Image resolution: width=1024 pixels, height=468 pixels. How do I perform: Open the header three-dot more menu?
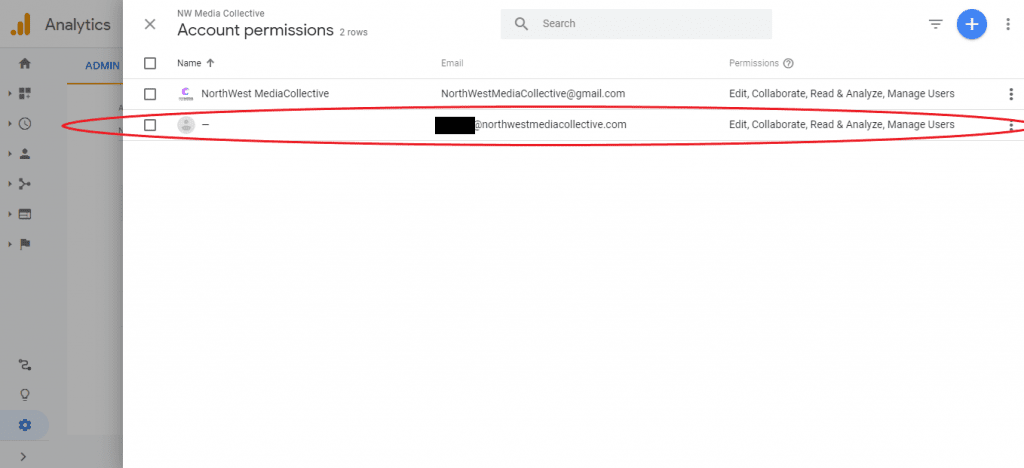pos(1008,24)
